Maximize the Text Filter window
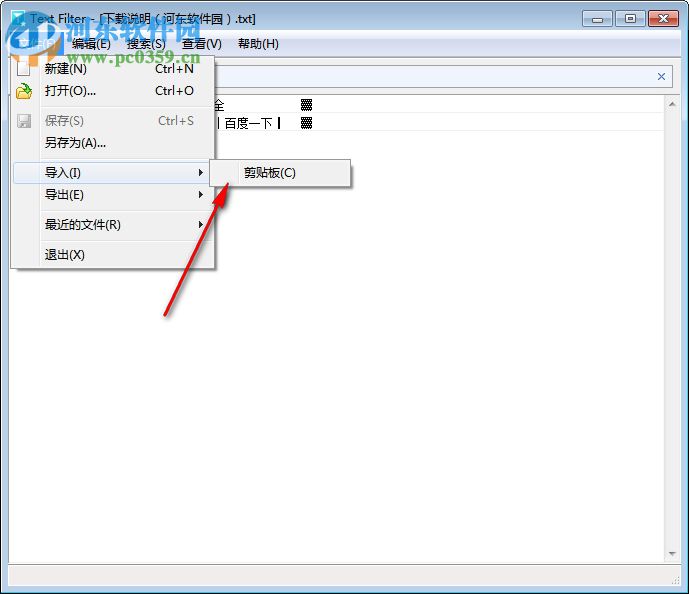Viewport: 689px width, 594px height. [x=630, y=19]
